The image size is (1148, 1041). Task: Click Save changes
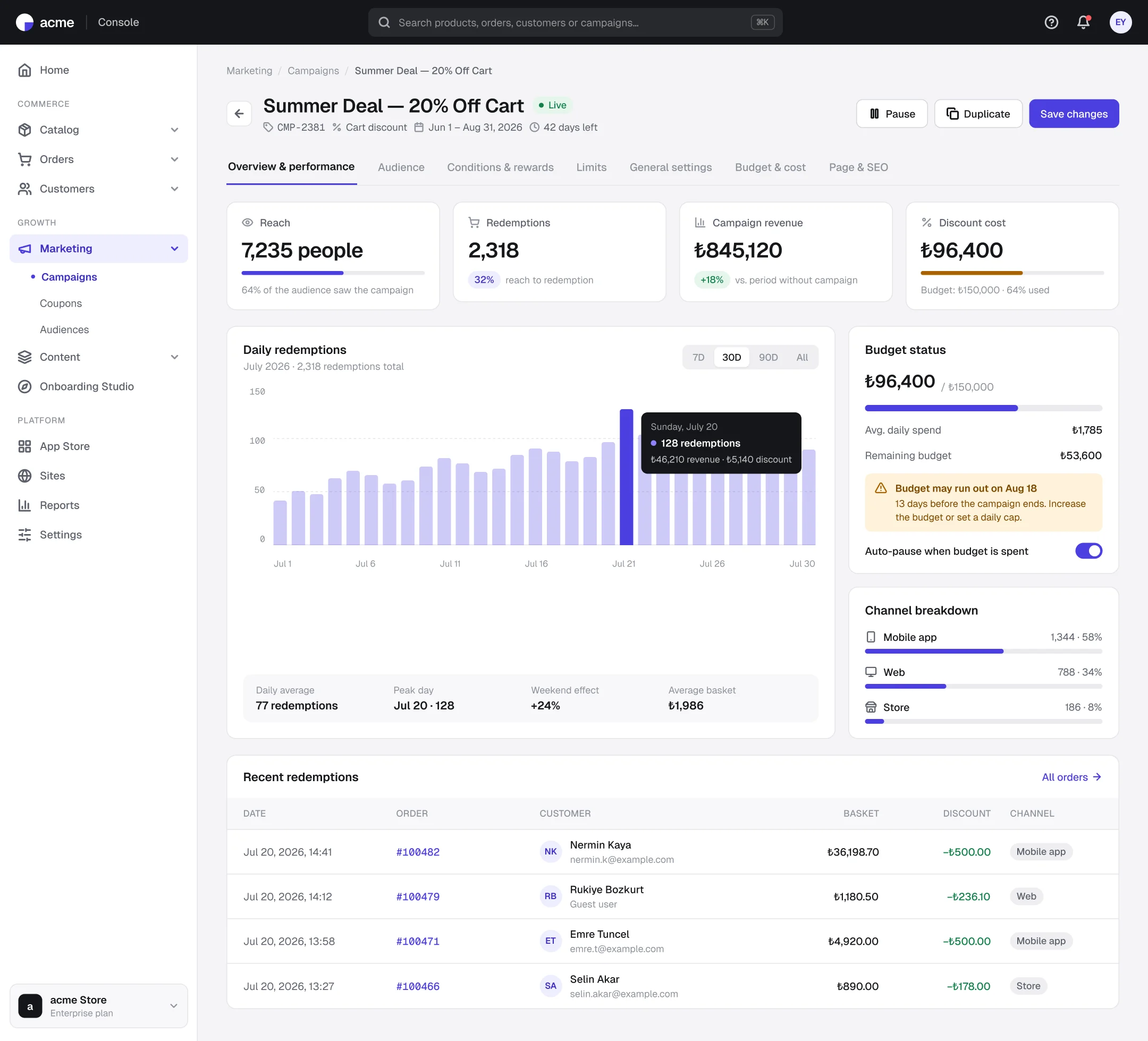[1074, 114]
